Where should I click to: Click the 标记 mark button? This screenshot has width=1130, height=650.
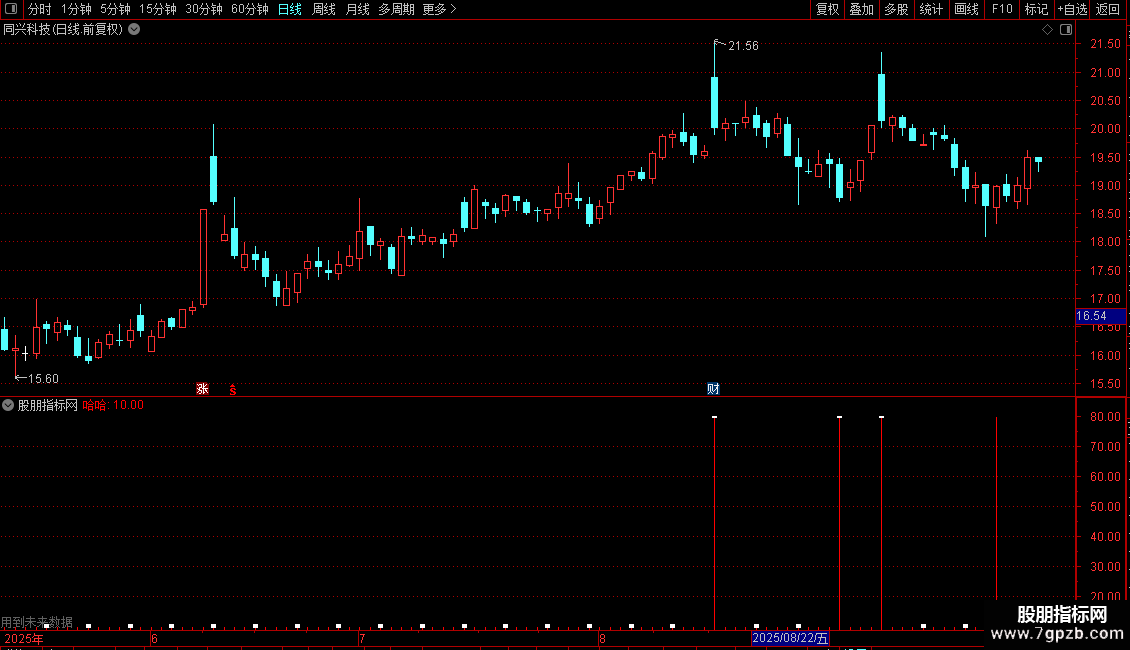pyautogui.click(x=1036, y=9)
